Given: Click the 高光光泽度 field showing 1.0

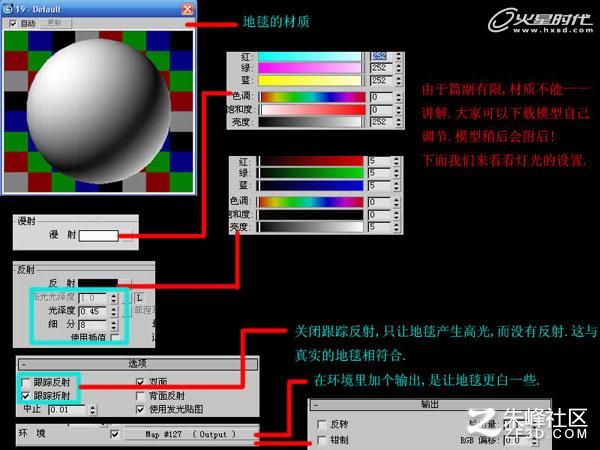Looking at the screenshot, I should (x=94, y=298).
